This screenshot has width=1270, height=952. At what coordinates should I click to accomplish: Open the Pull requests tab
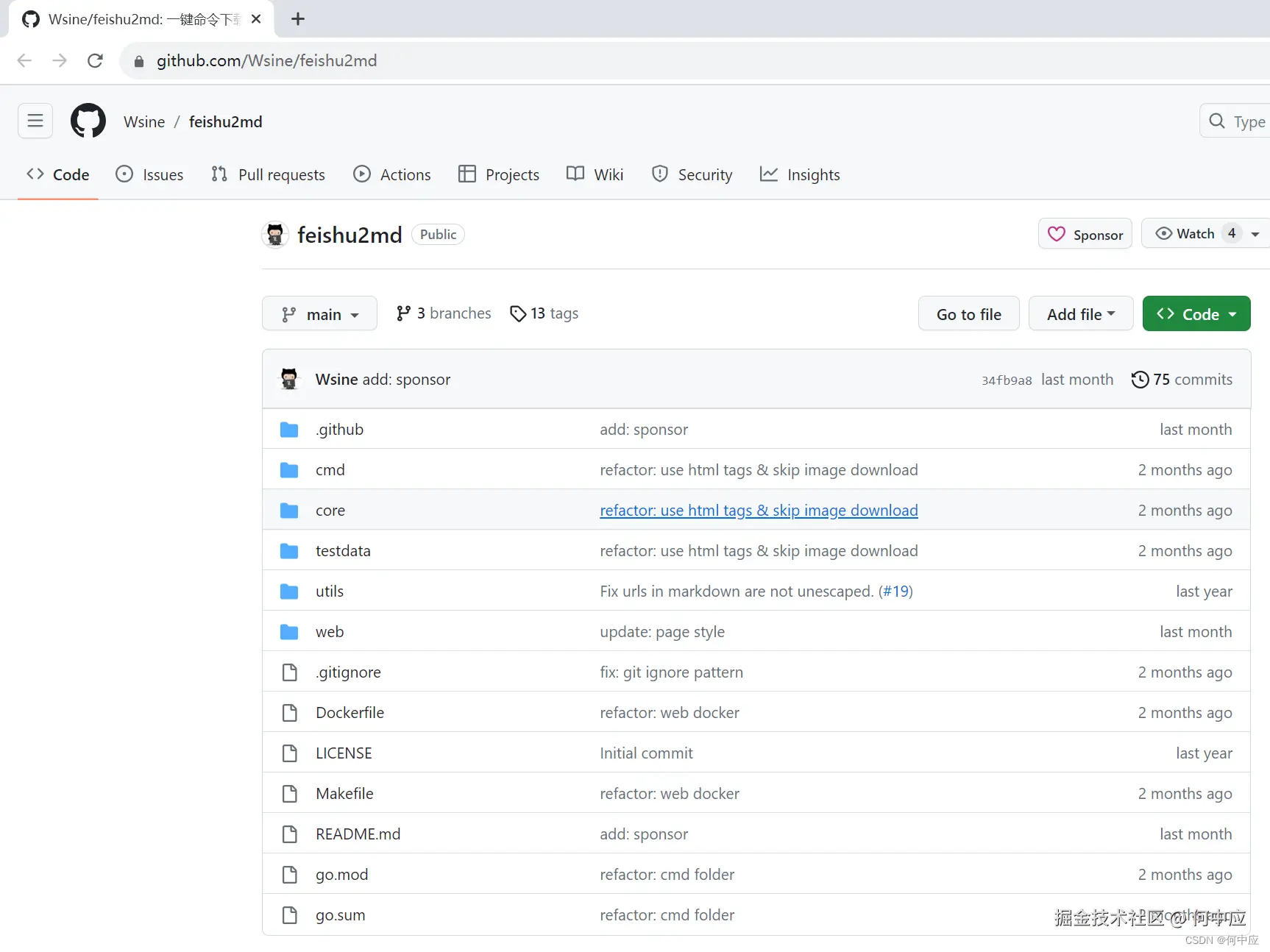point(269,174)
